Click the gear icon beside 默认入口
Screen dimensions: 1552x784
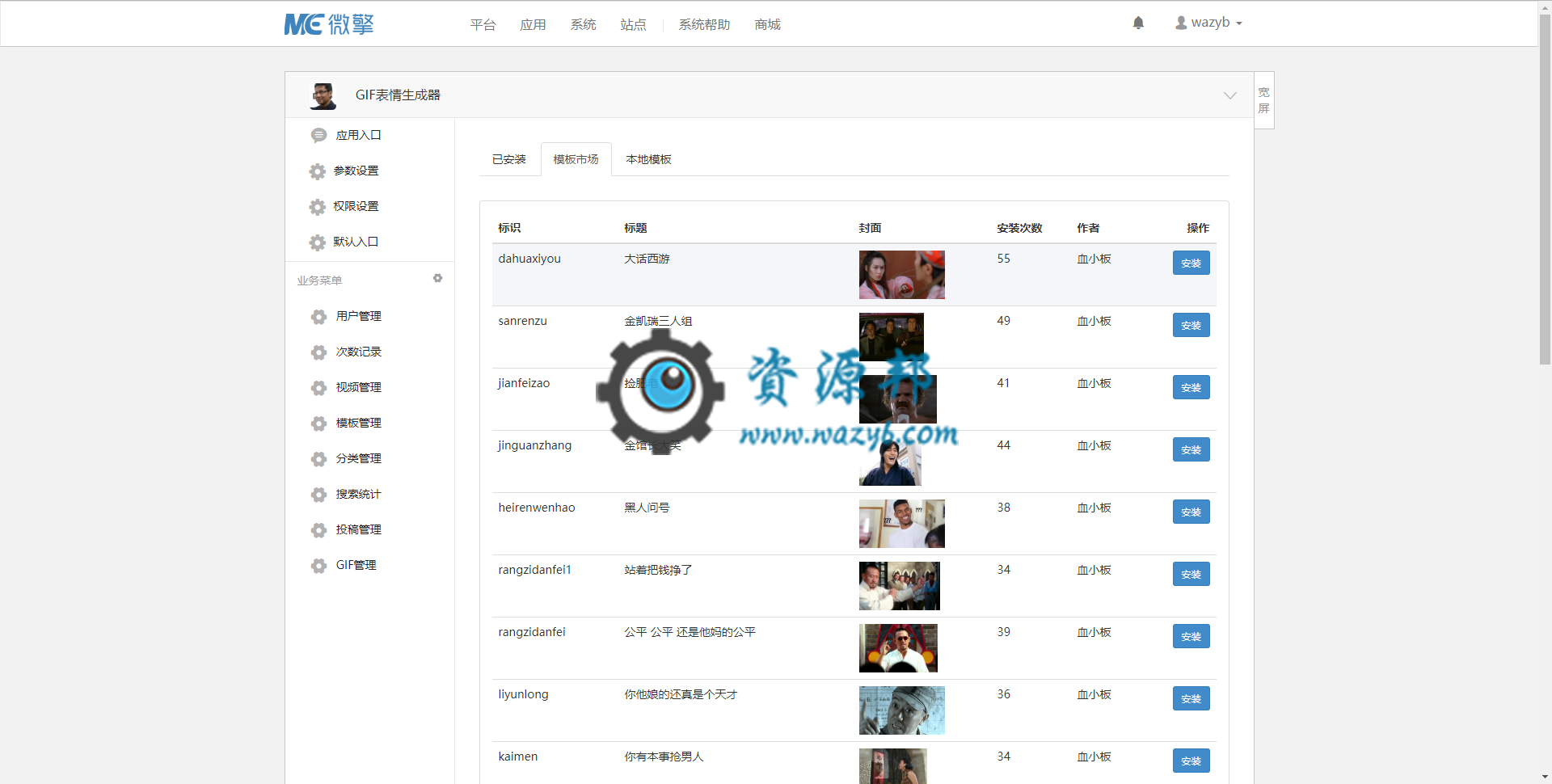click(x=318, y=242)
